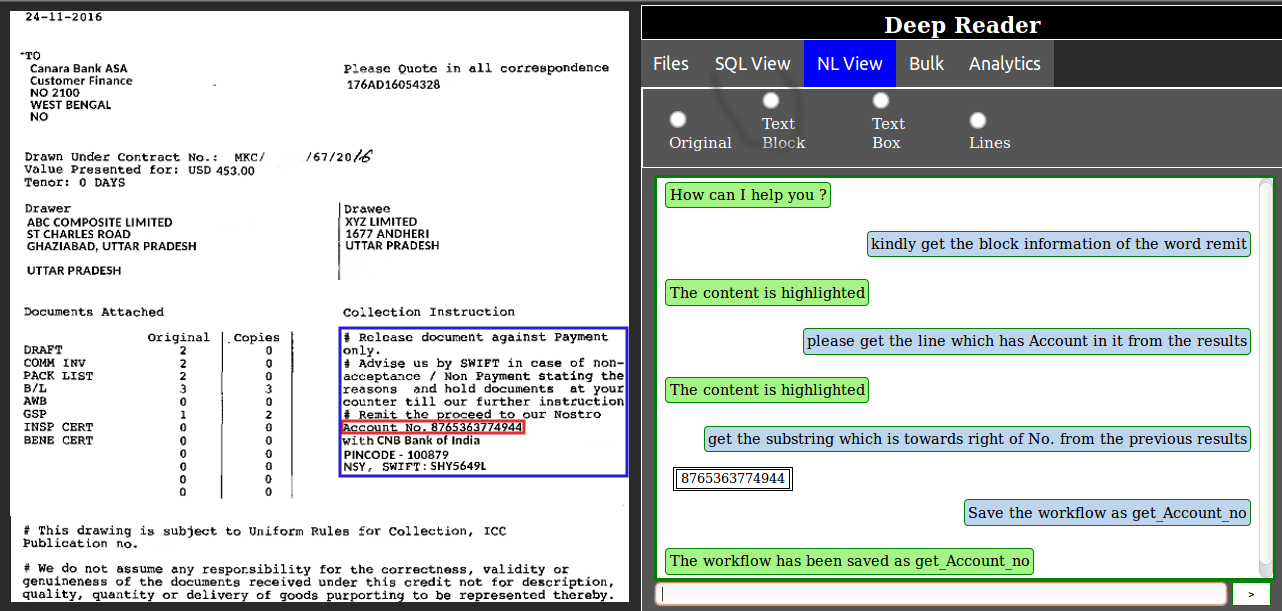Select the Original radio button
Screen dimensions: 1282x611
click(678, 119)
